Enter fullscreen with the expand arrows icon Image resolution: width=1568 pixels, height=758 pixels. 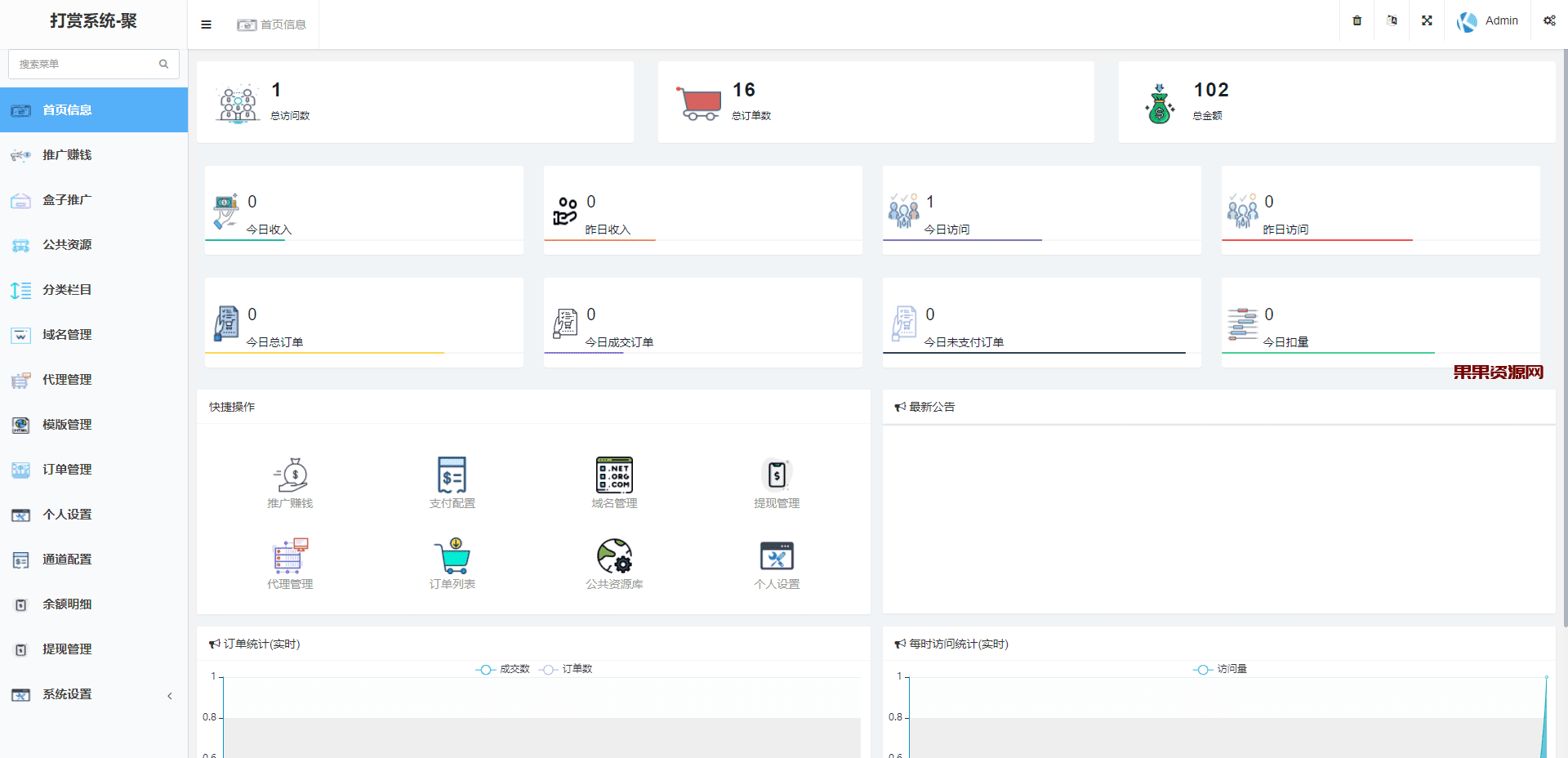[x=1427, y=20]
